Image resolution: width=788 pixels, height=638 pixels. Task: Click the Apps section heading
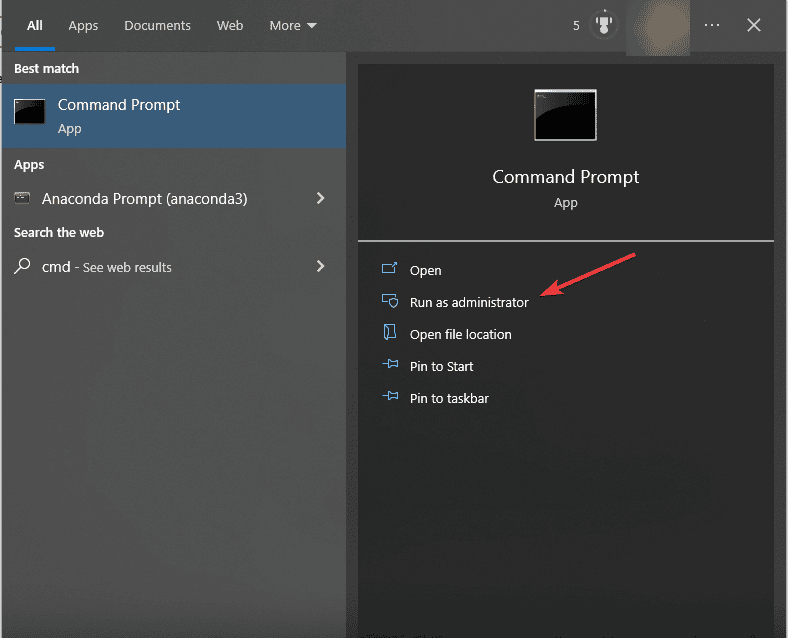pyautogui.click(x=29, y=165)
